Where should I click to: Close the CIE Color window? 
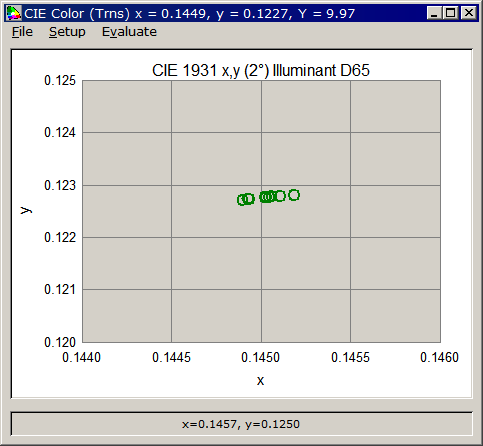(469, 13)
